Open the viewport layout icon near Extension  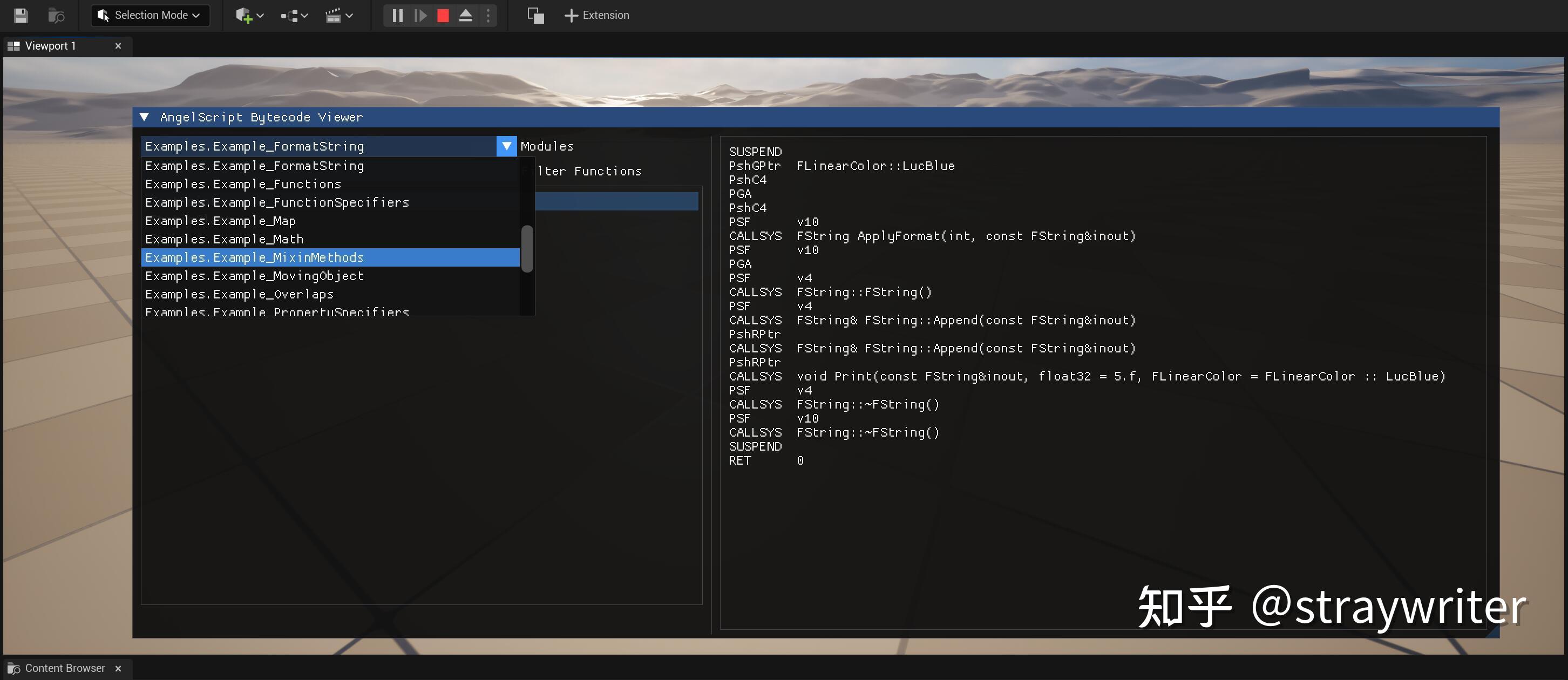click(x=534, y=15)
